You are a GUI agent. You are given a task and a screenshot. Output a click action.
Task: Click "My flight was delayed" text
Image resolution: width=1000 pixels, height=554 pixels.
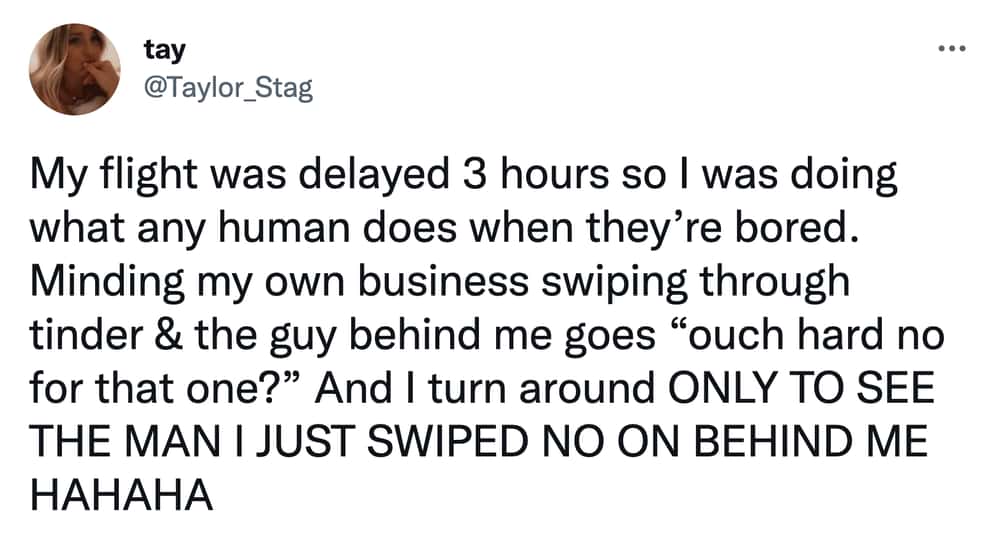[x=240, y=175]
